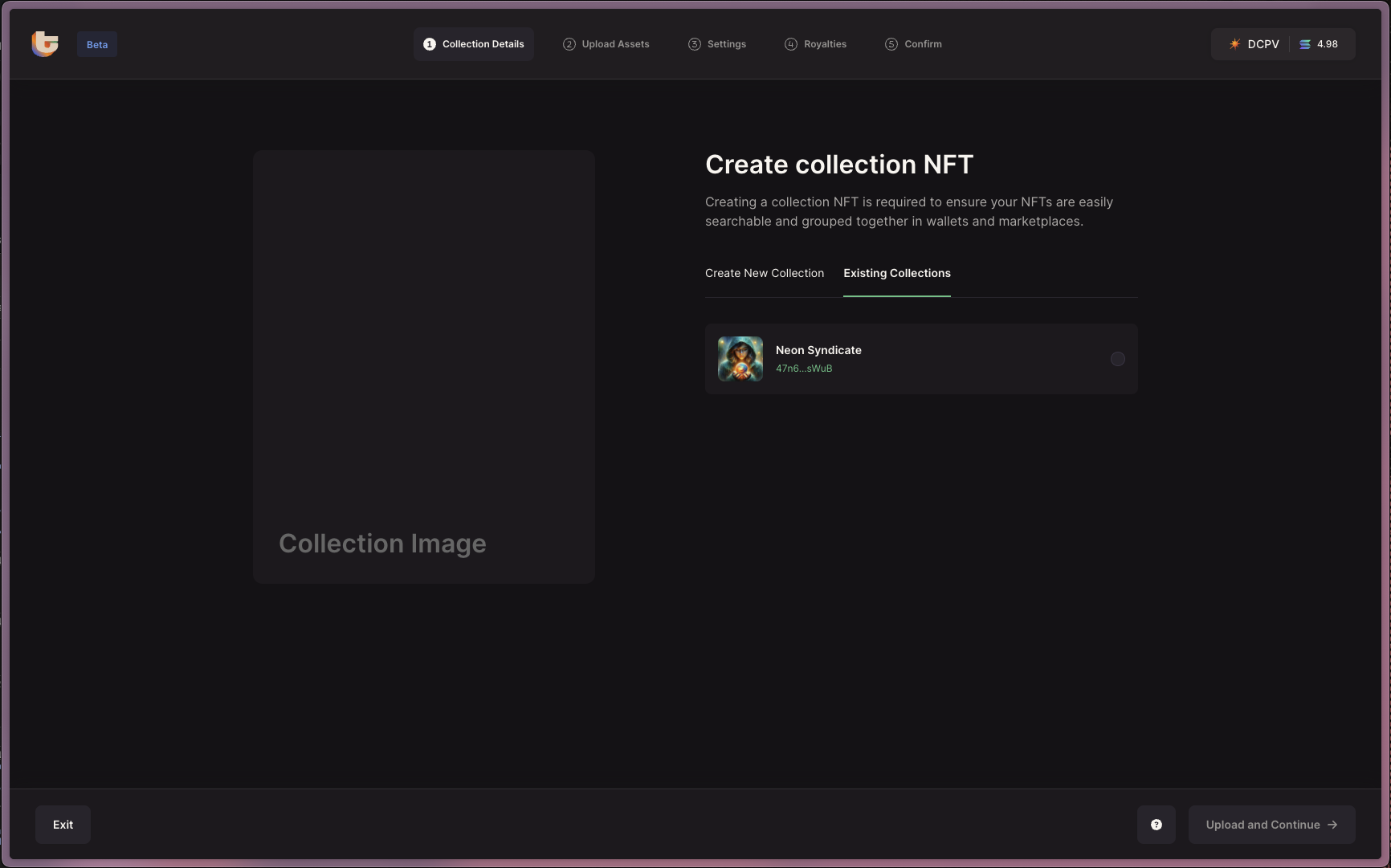Screen dimensions: 1391x868
Task: Click the Collection Image preview area
Action: coord(424,366)
